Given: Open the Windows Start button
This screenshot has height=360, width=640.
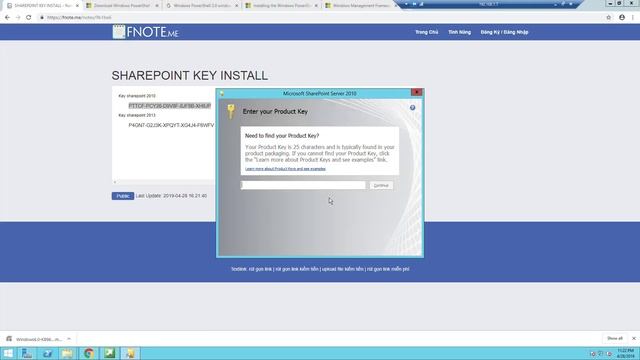Looking at the screenshot, I should (x=8, y=353).
